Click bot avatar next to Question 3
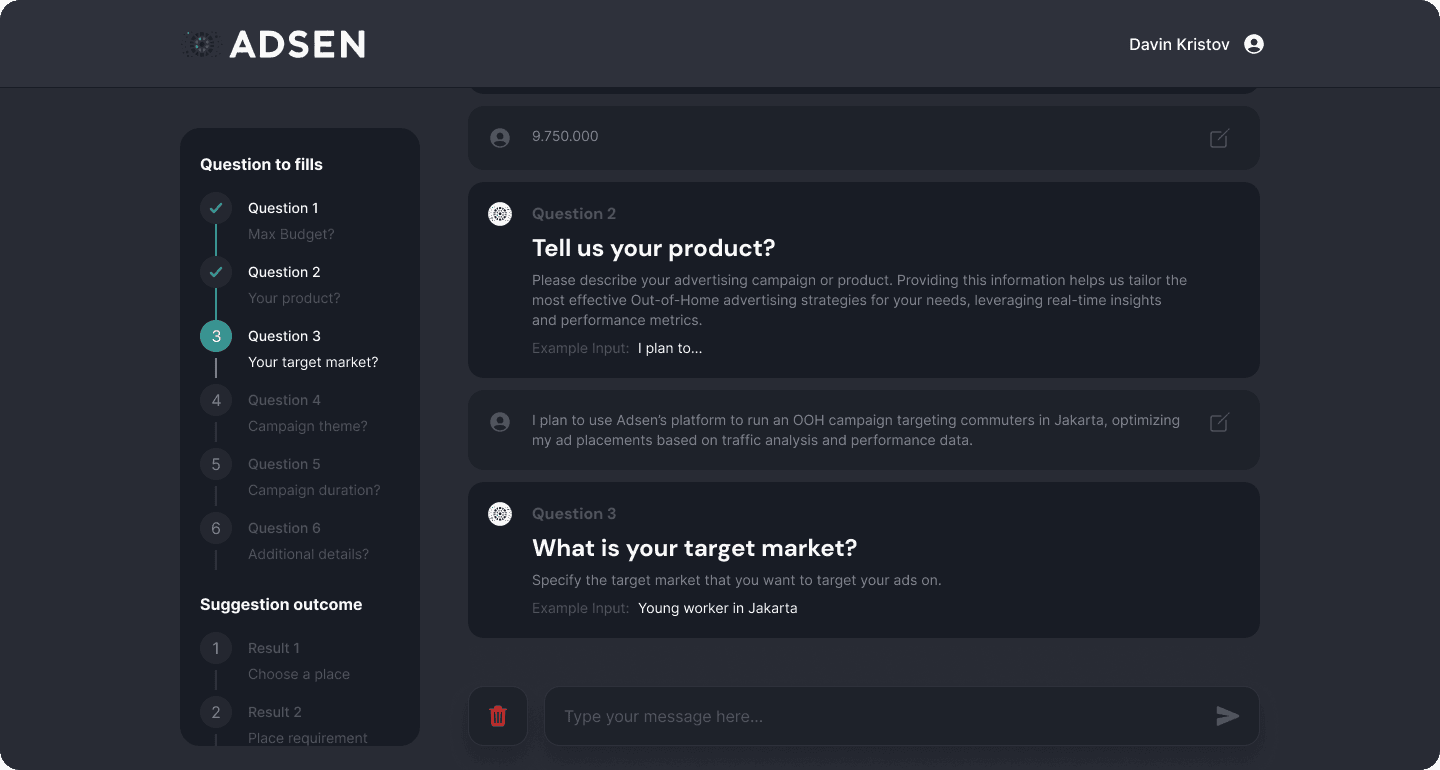Viewport: 1440px width, 770px height. (x=500, y=514)
